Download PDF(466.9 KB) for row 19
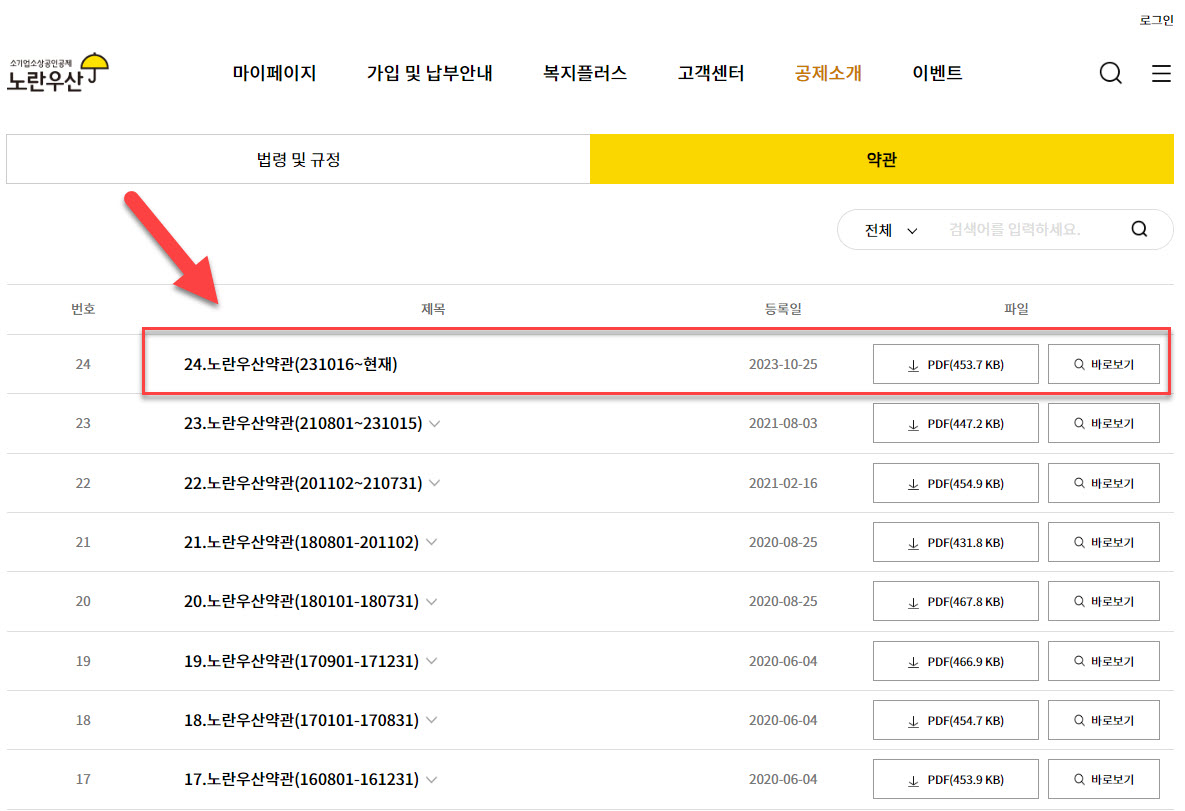Image resolution: width=1185 pixels, height=811 pixels. pyautogui.click(x=955, y=661)
